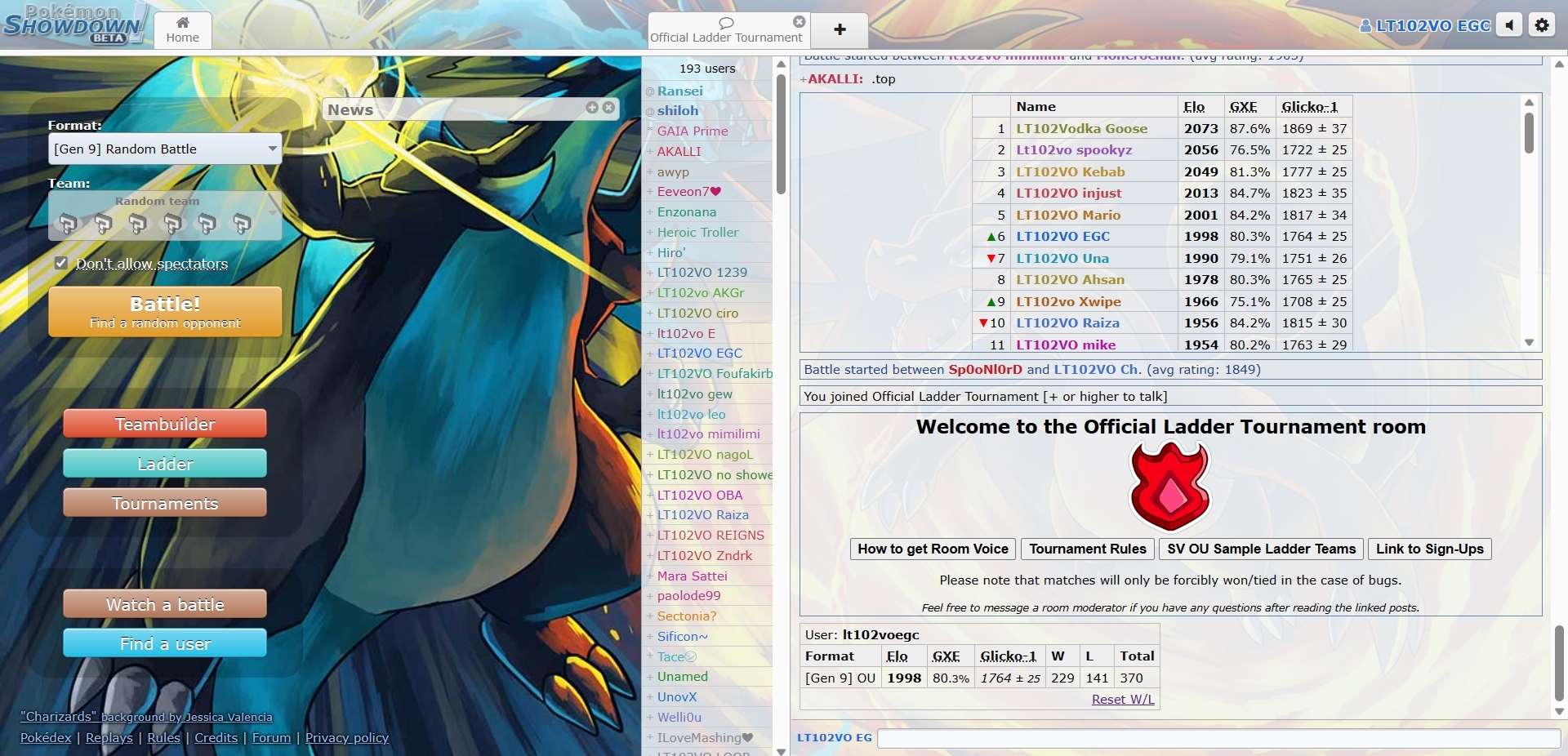Viewport: 1568px width, 756px height.
Task: Click the Reset W/L link
Action: (1123, 700)
